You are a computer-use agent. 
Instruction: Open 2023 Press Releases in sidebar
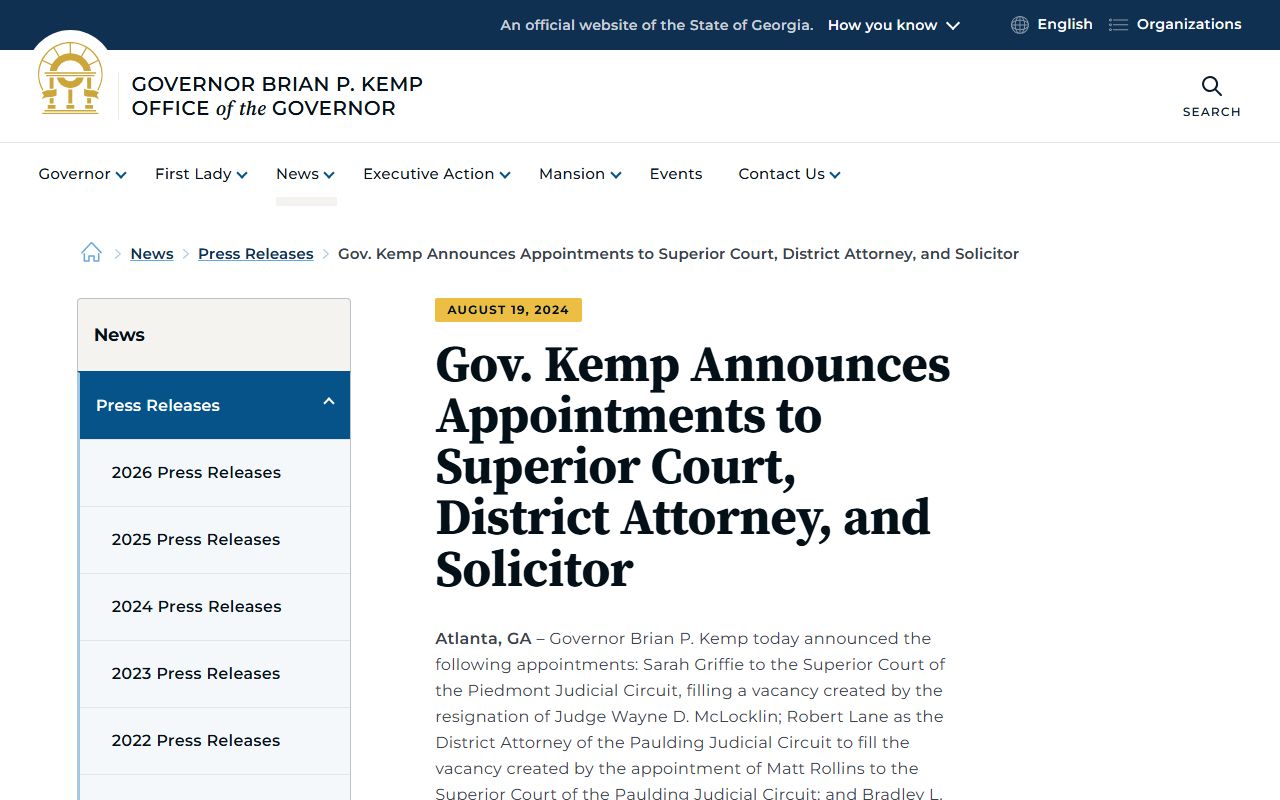(x=215, y=674)
